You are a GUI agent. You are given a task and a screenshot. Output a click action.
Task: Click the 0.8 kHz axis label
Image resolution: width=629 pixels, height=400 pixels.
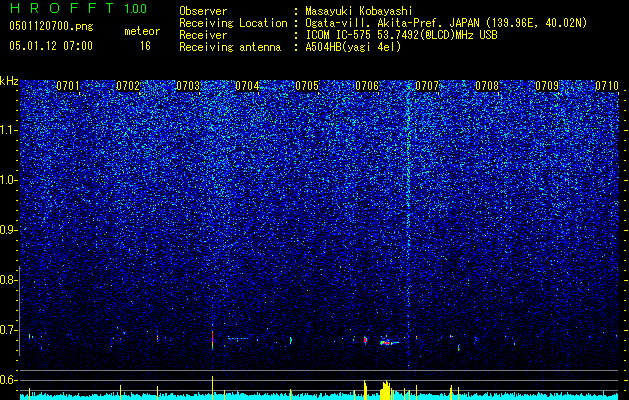[9, 280]
